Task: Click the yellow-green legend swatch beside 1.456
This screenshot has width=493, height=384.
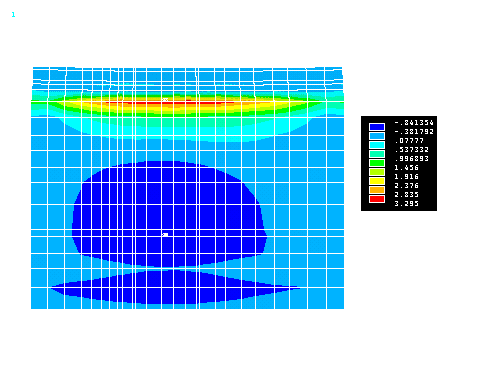Action: (x=377, y=172)
